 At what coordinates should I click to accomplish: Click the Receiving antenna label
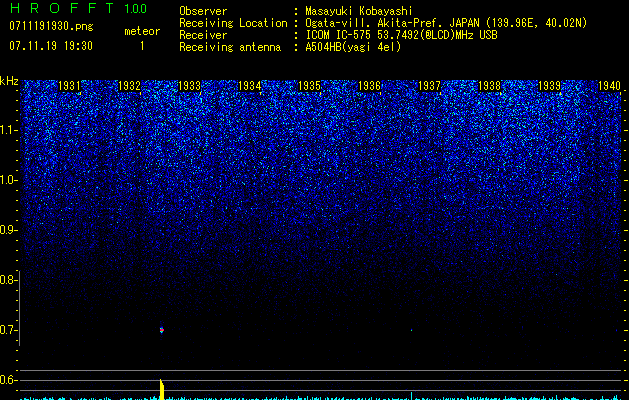coord(230,47)
